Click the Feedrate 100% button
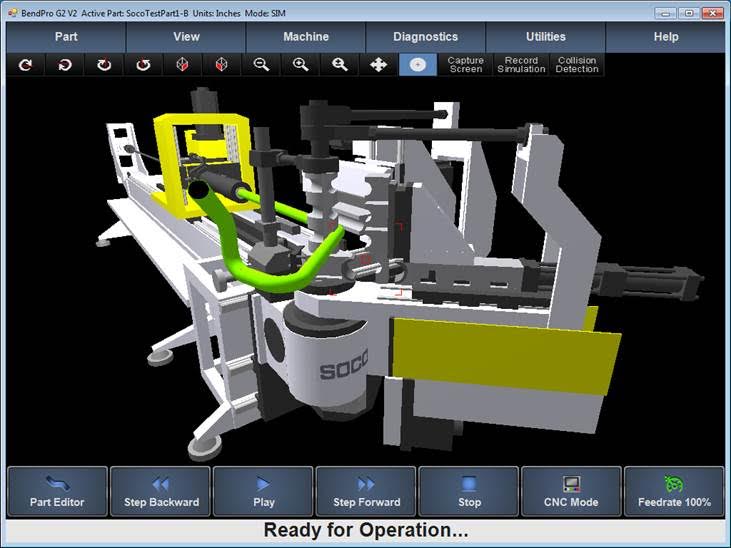This screenshot has height=548, width=731. [x=674, y=492]
